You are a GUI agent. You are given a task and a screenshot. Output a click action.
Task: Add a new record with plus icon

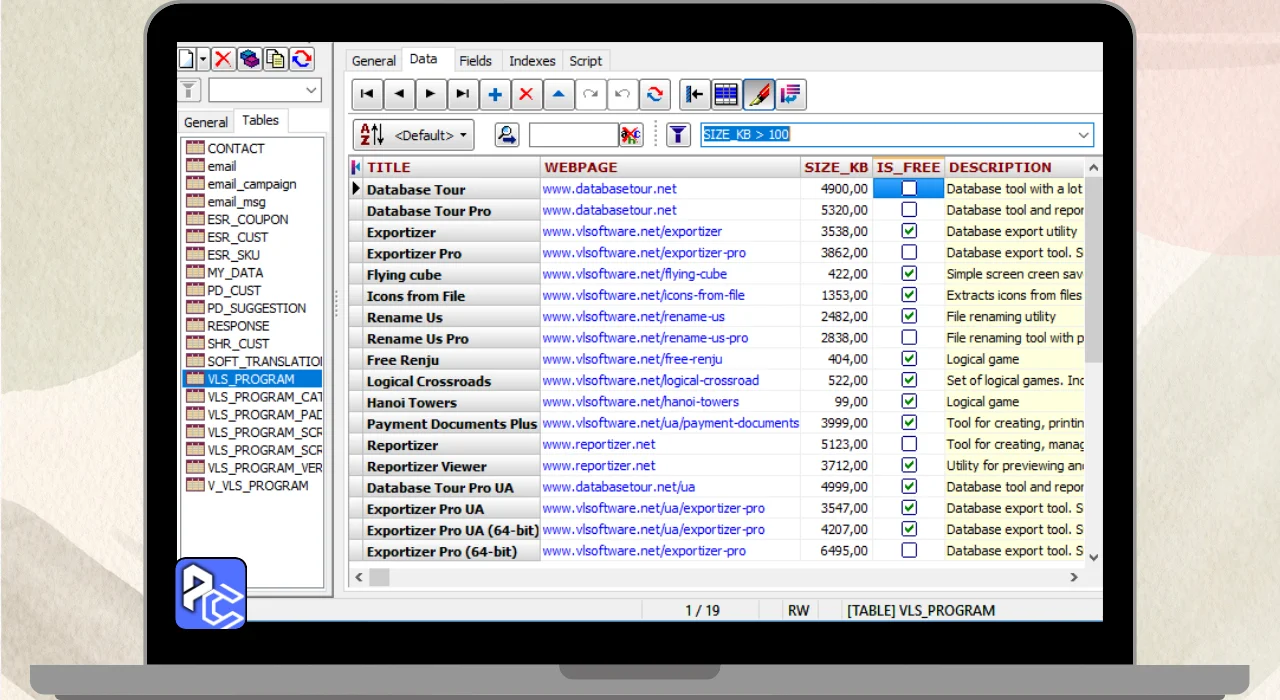click(x=495, y=95)
